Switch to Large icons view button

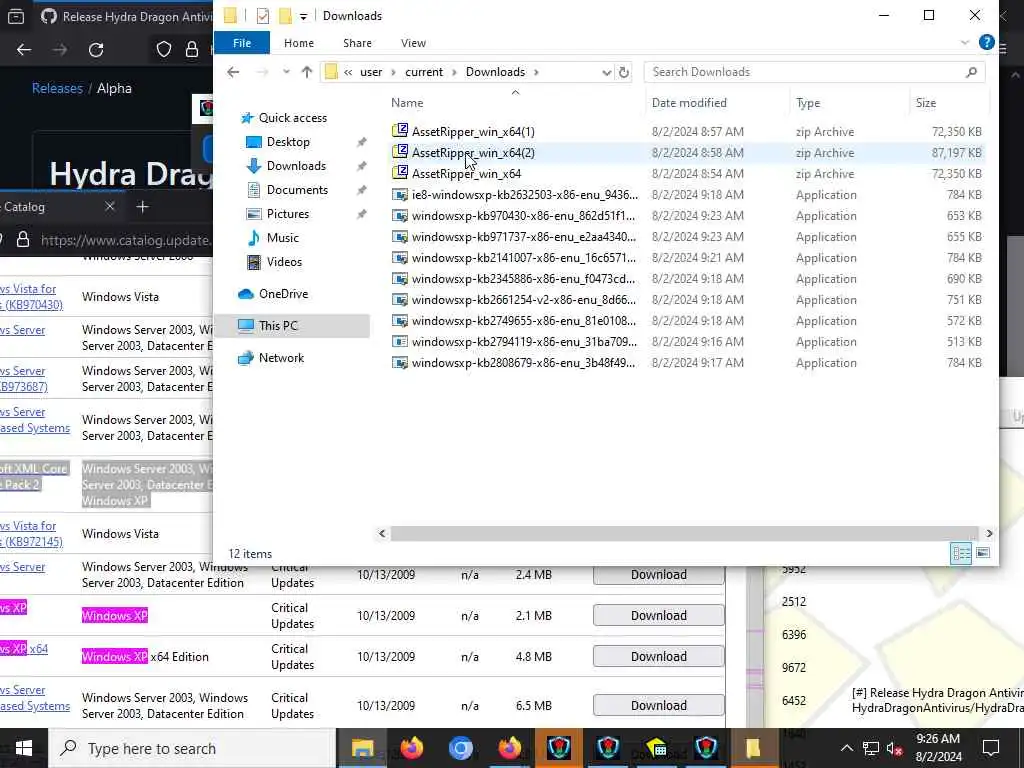point(983,554)
